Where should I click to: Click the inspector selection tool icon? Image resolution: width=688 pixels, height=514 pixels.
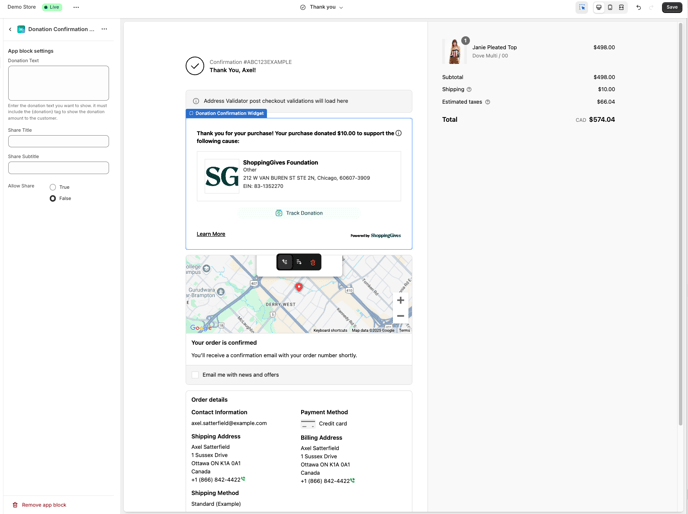click(582, 7)
